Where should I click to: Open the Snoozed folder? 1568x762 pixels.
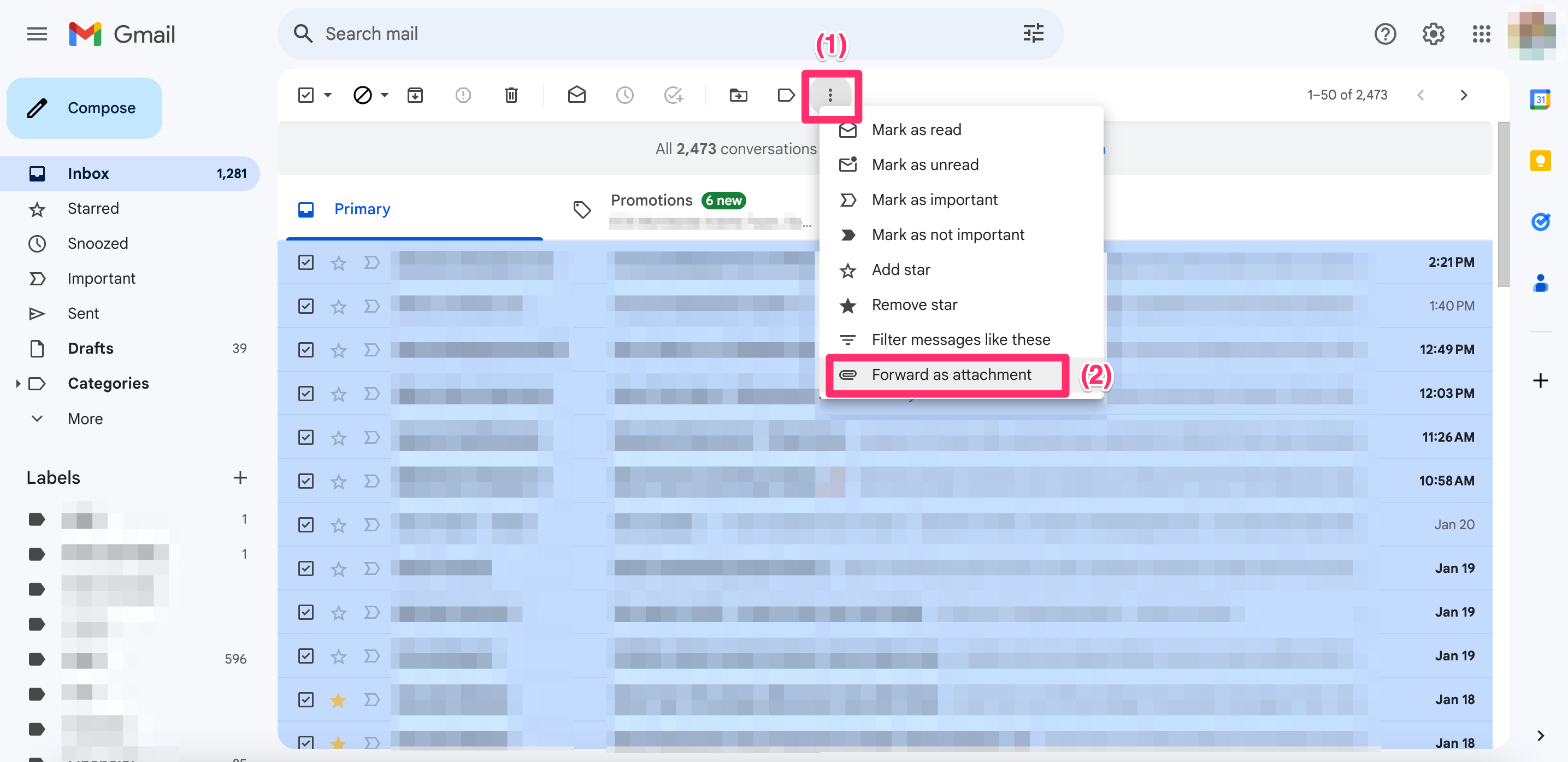(x=129, y=244)
